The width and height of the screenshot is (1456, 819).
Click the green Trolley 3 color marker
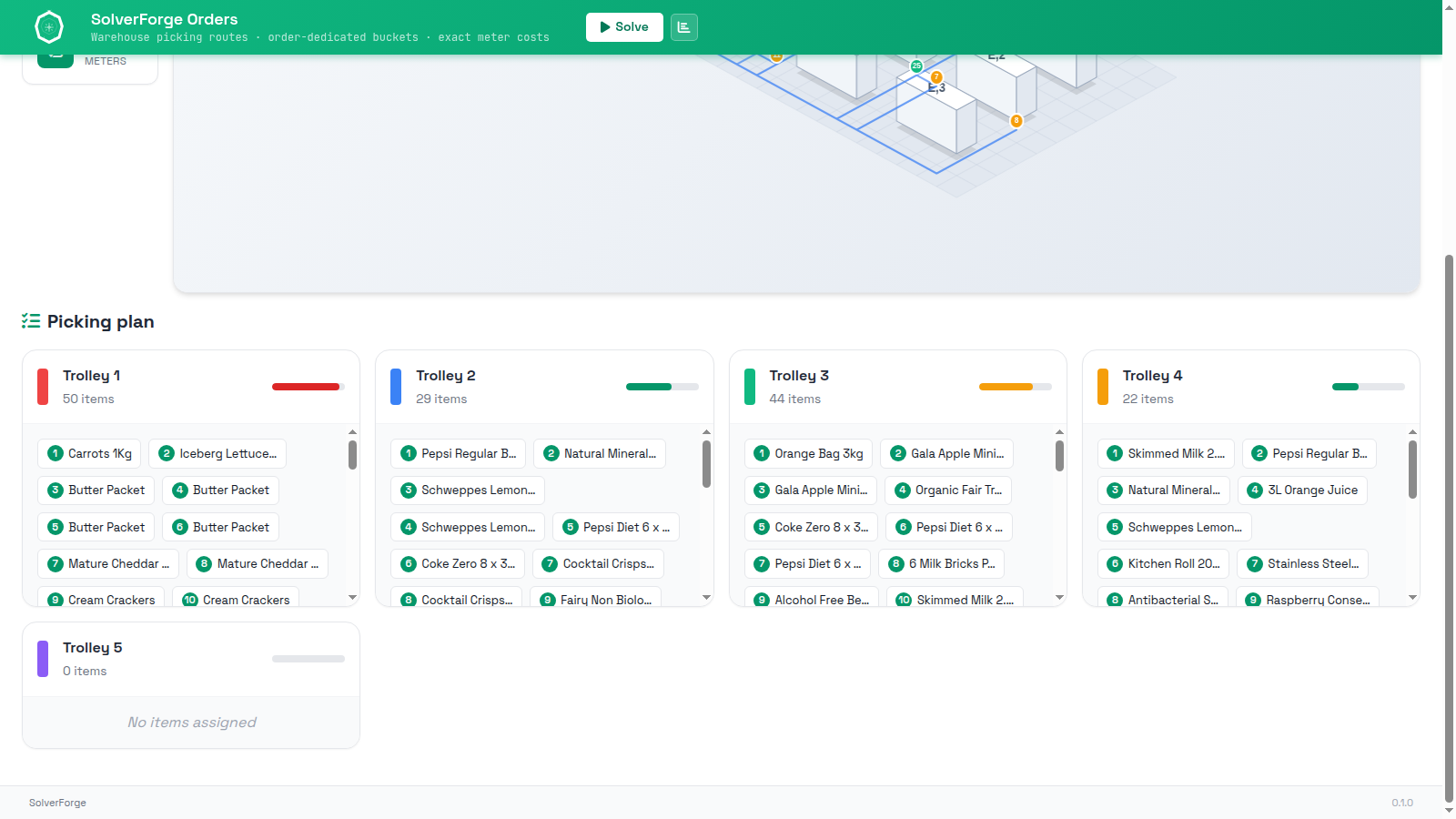[x=750, y=387]
